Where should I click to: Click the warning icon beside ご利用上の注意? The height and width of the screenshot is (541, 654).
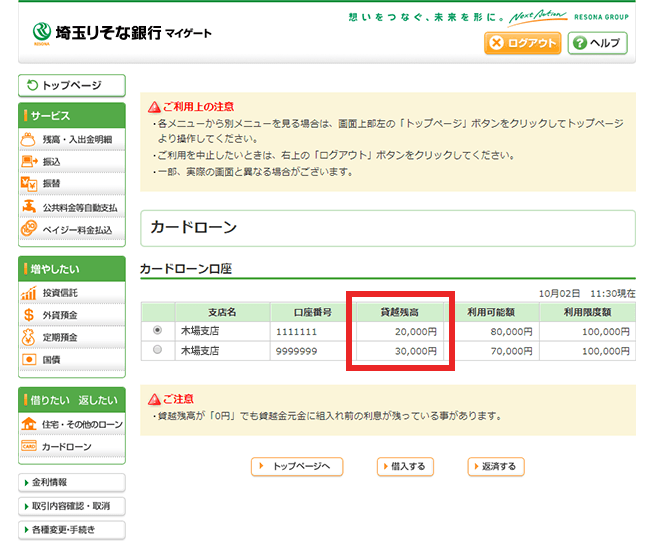[x=154, y=107]
